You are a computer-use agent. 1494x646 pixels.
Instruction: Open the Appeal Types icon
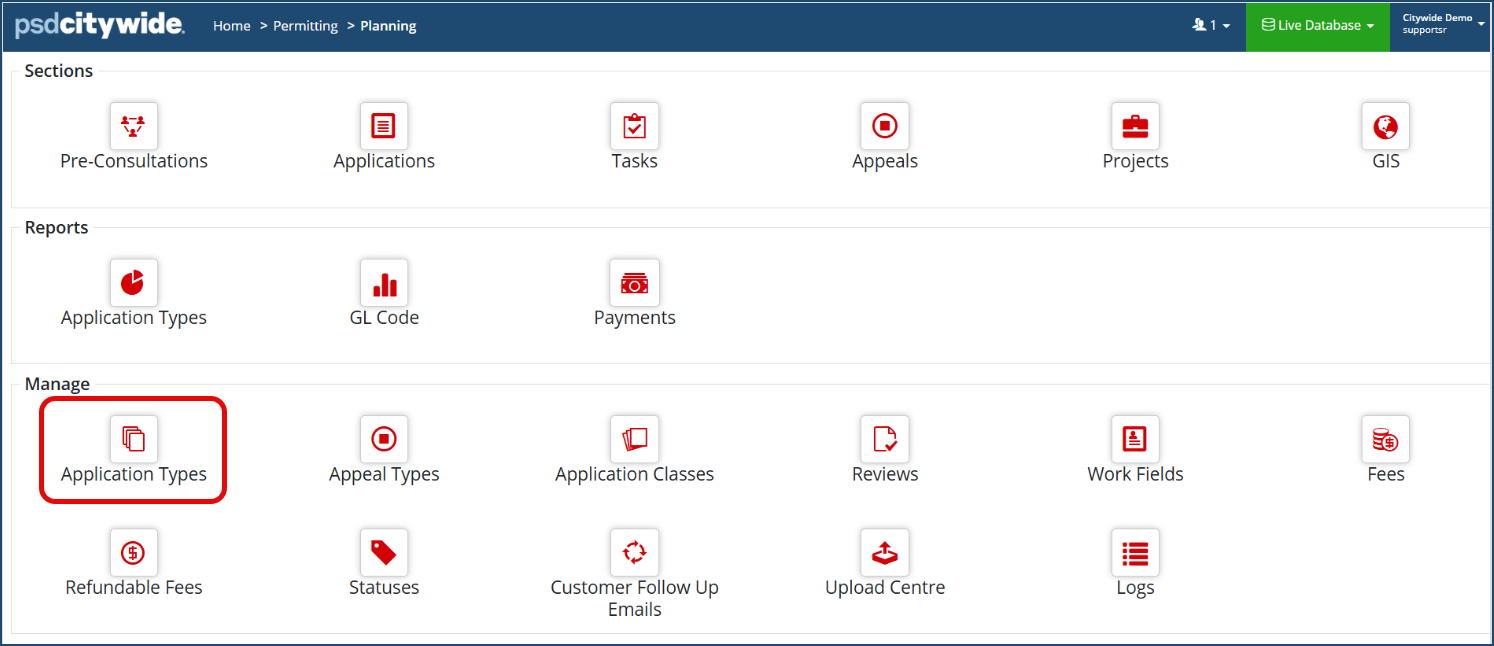(x=384, y=439)
